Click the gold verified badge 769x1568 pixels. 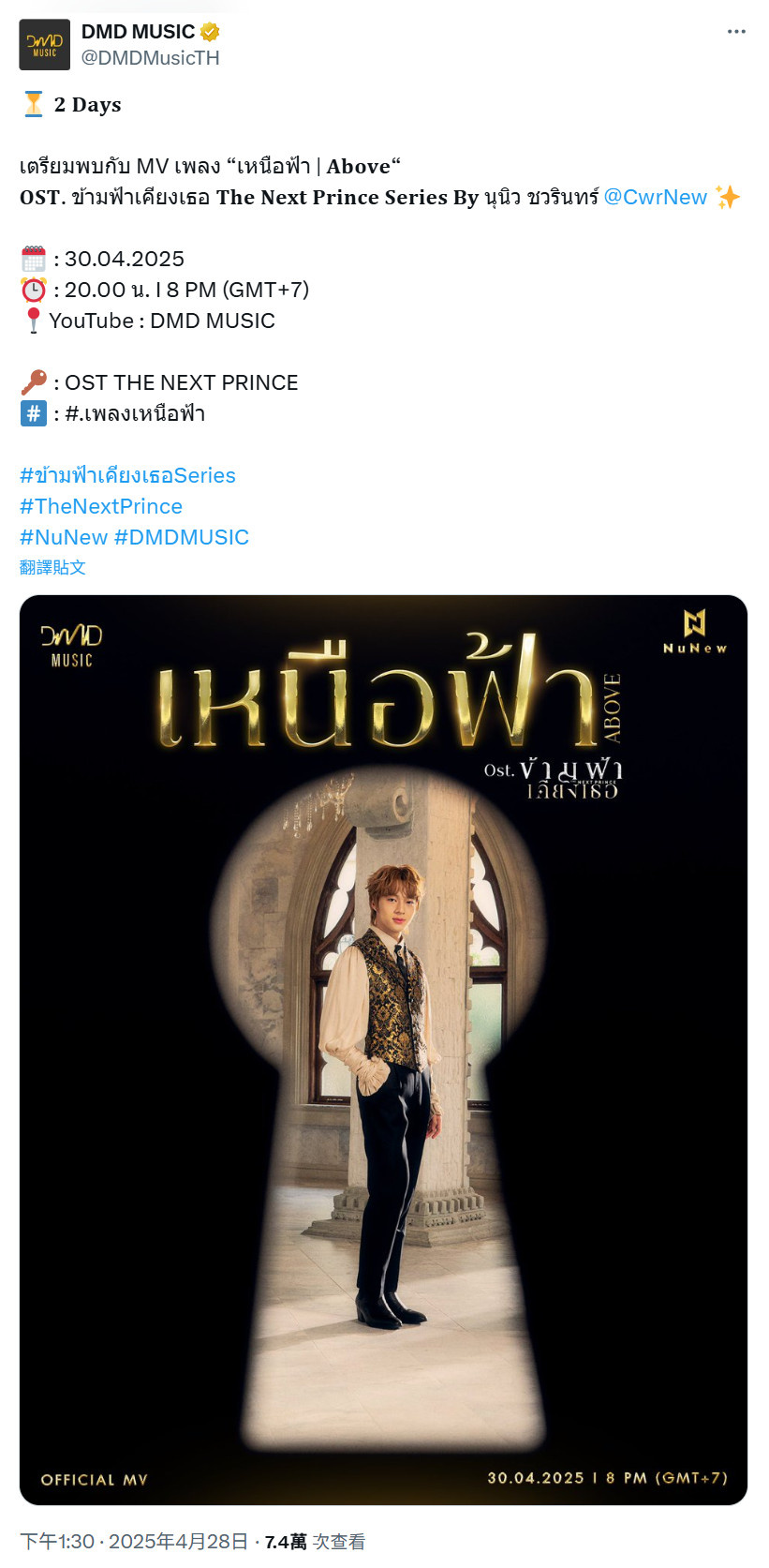tap(210, 32)
